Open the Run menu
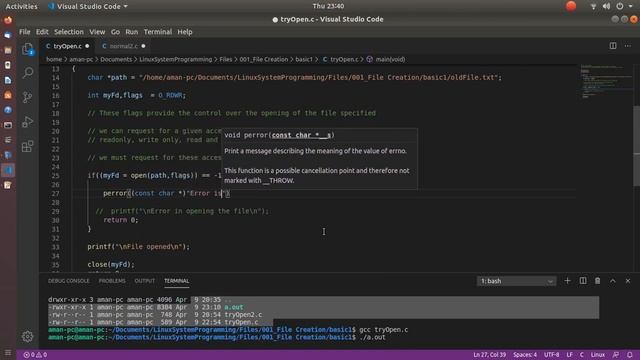640x360 pixels. 131,32
